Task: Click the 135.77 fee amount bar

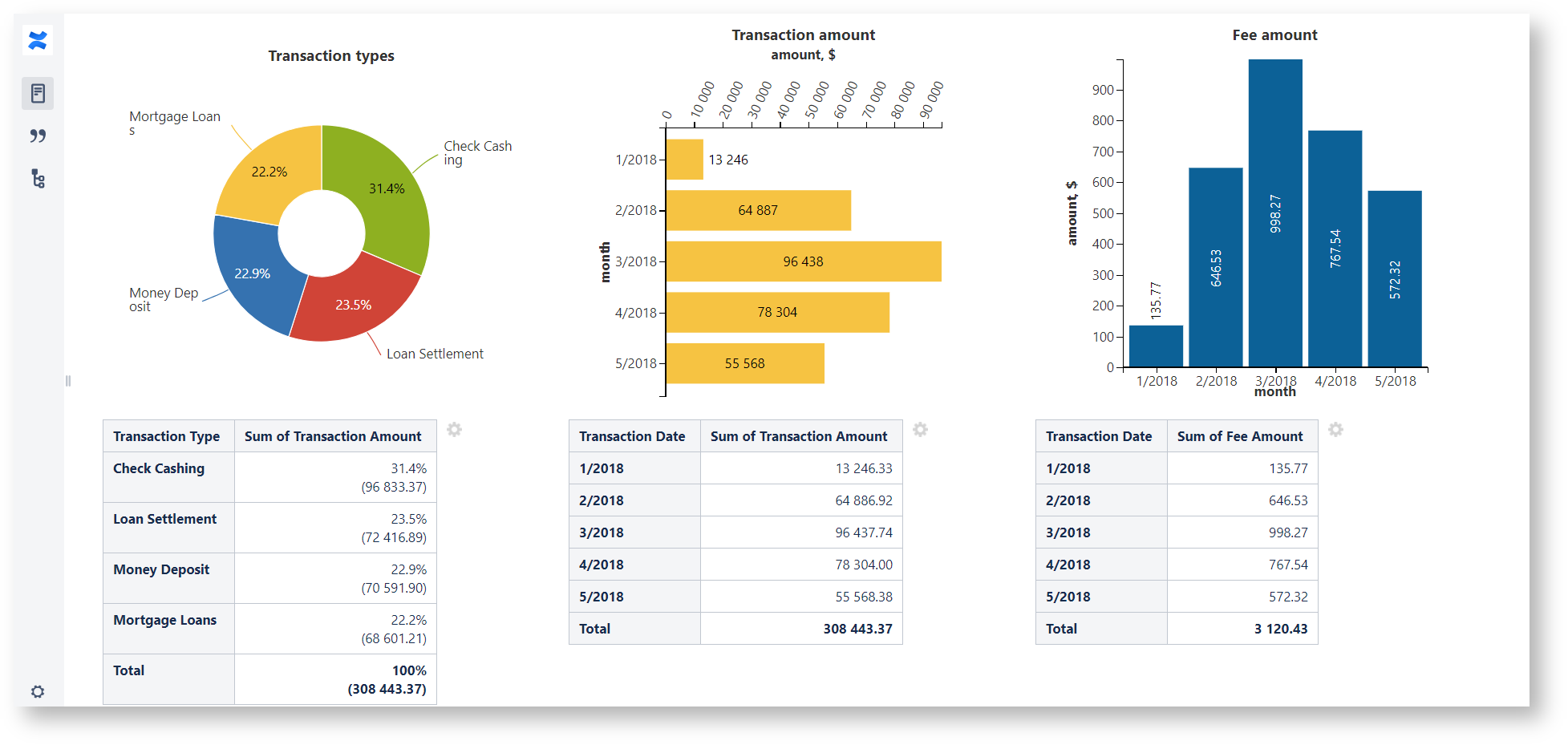Action: (1156, 346)
